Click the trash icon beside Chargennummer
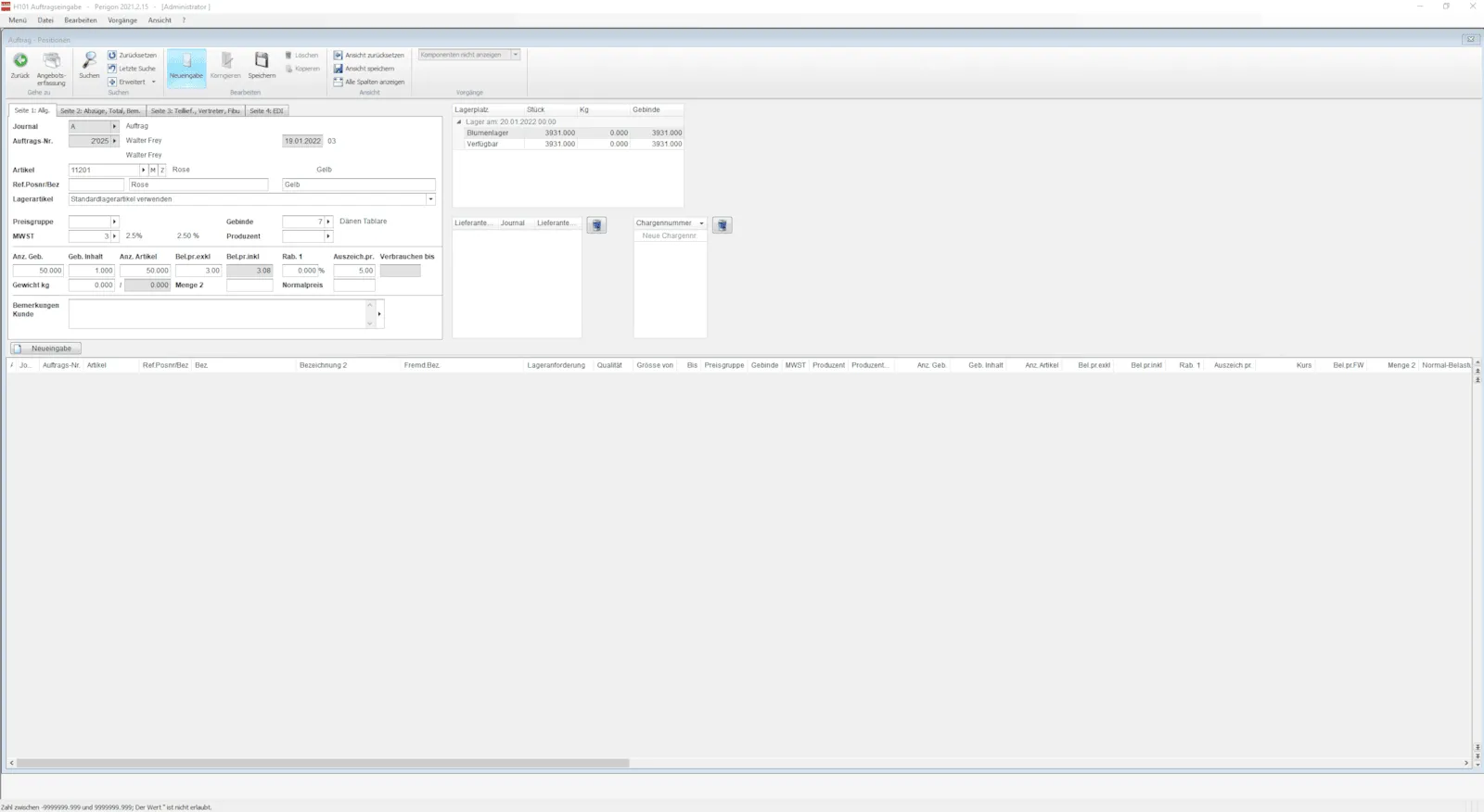The width and height of the screenshot is (1484, 812). click(x=722, y=225)
